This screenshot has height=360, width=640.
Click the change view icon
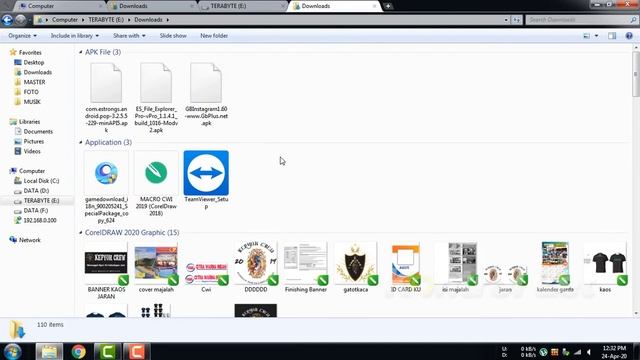(587, 36)
